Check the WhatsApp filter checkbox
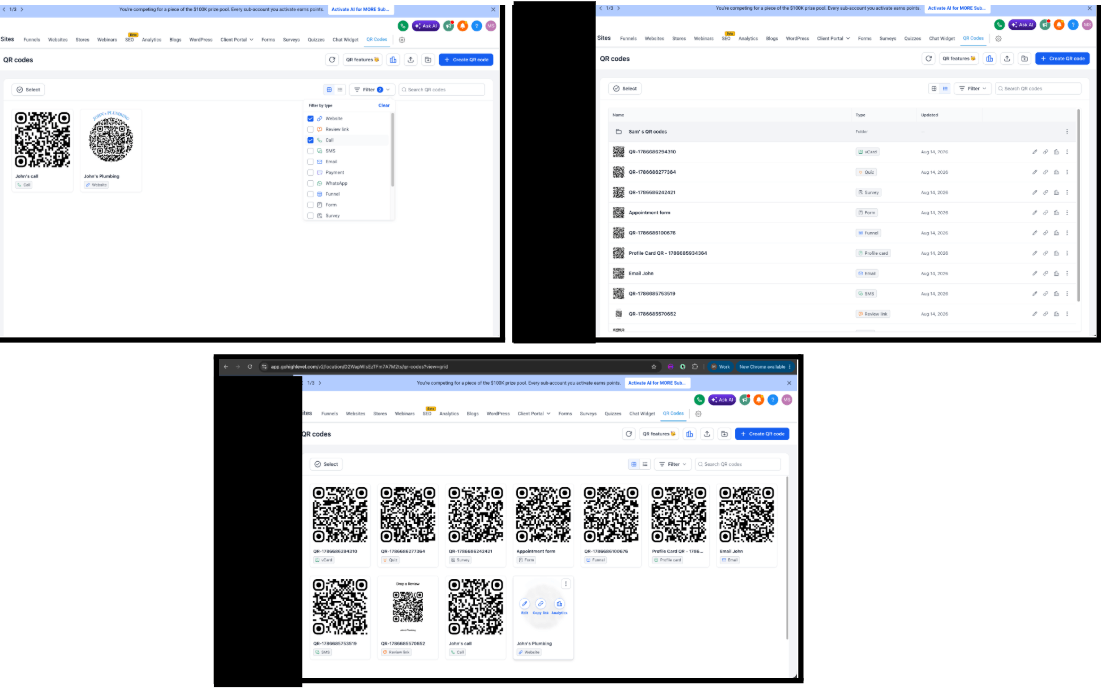Viewport: 1101px width, 696px height. click(310, 183)
